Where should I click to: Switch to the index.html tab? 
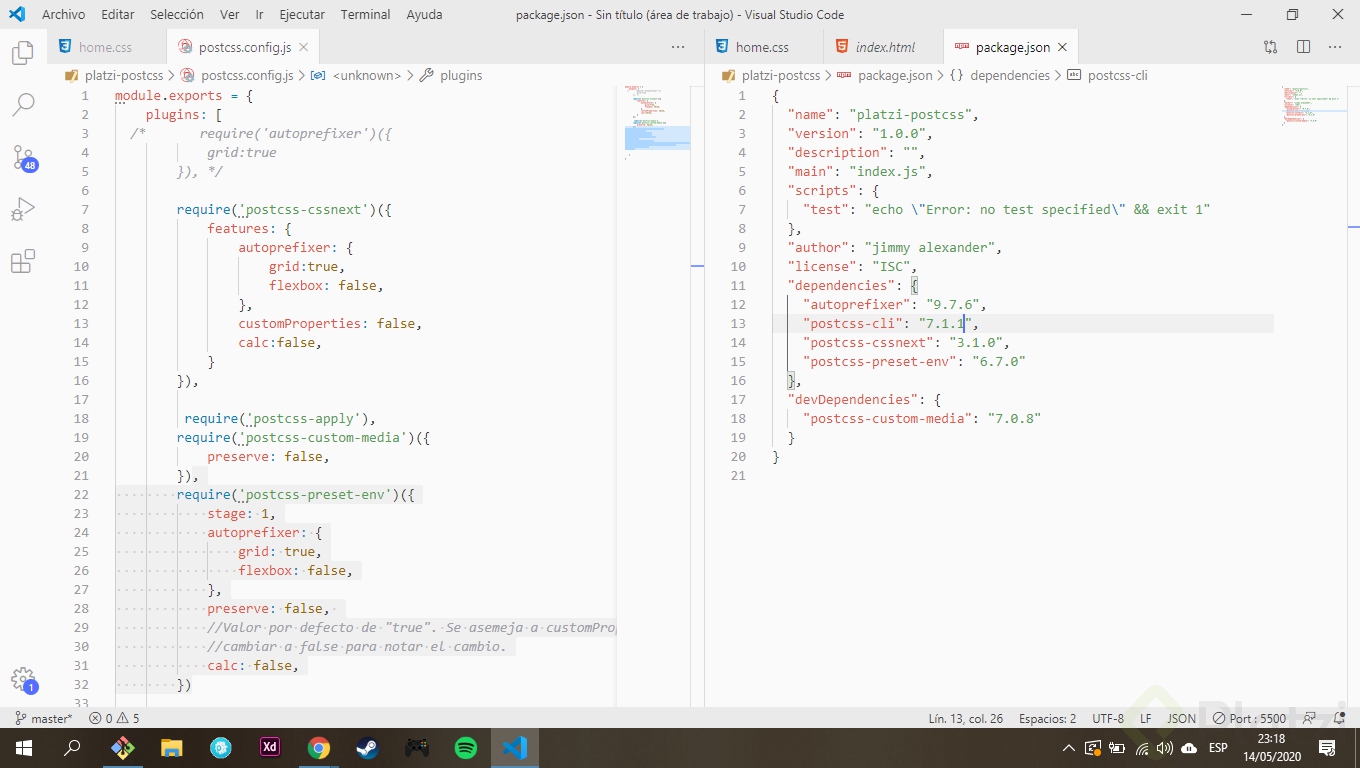884,47
